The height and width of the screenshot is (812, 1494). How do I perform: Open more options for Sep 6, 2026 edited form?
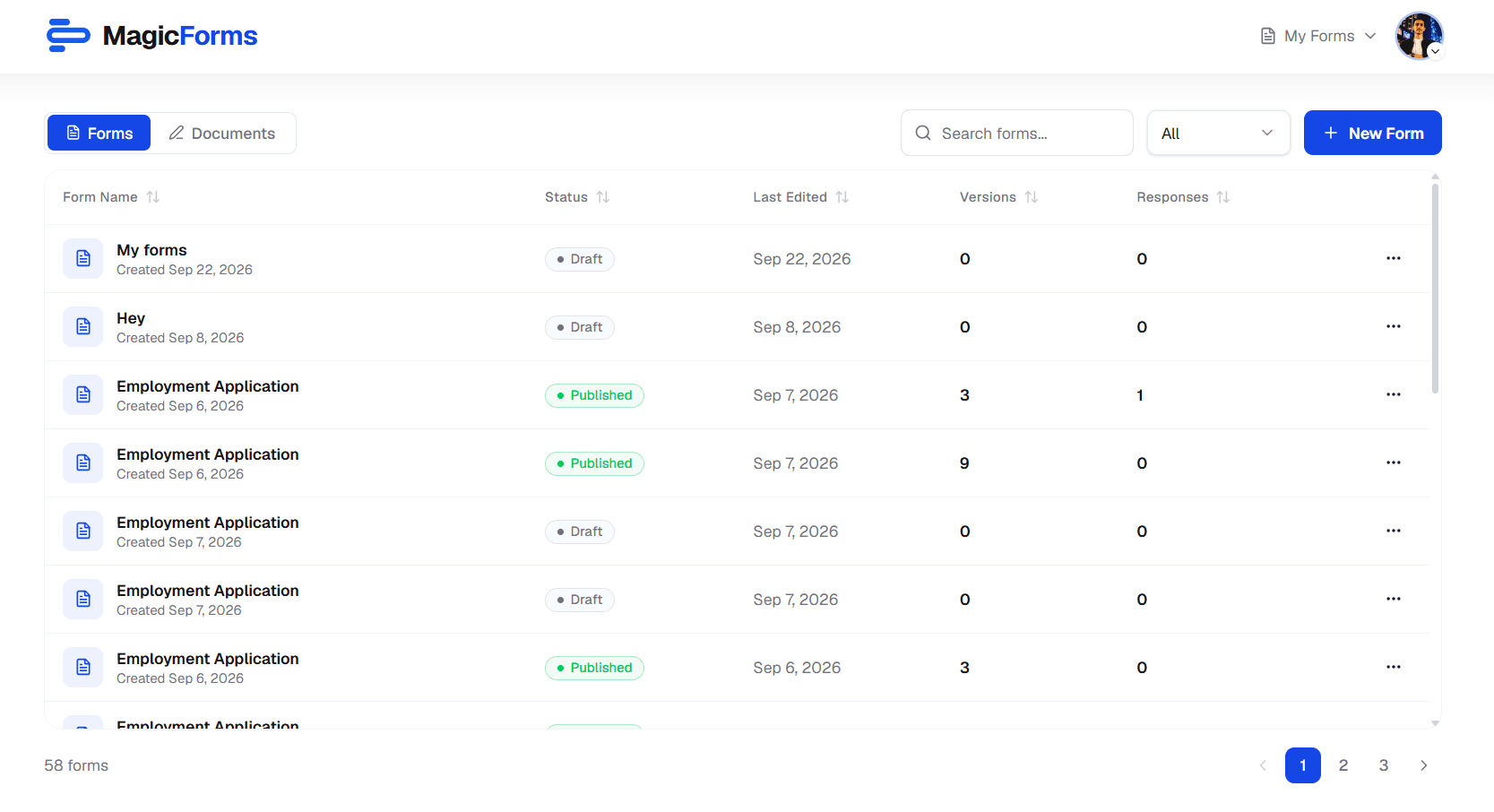tap(1393, 667)
